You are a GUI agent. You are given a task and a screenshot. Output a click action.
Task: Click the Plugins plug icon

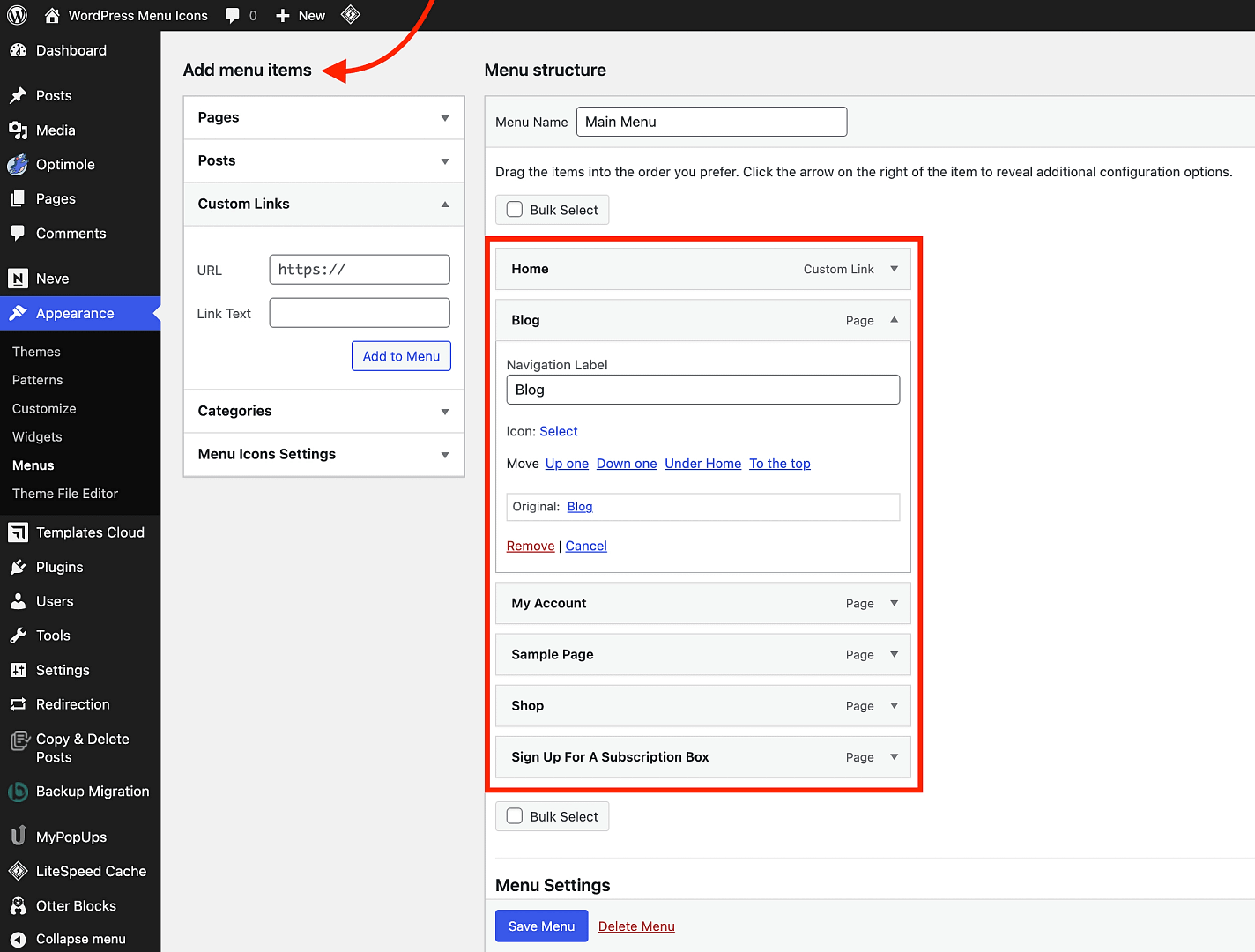(18, 567)
